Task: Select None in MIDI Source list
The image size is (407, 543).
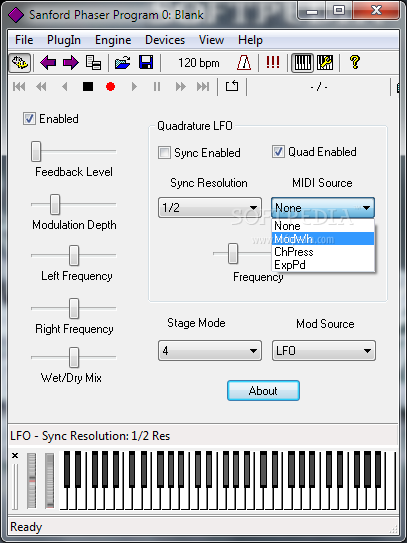Action: (323, 226)
